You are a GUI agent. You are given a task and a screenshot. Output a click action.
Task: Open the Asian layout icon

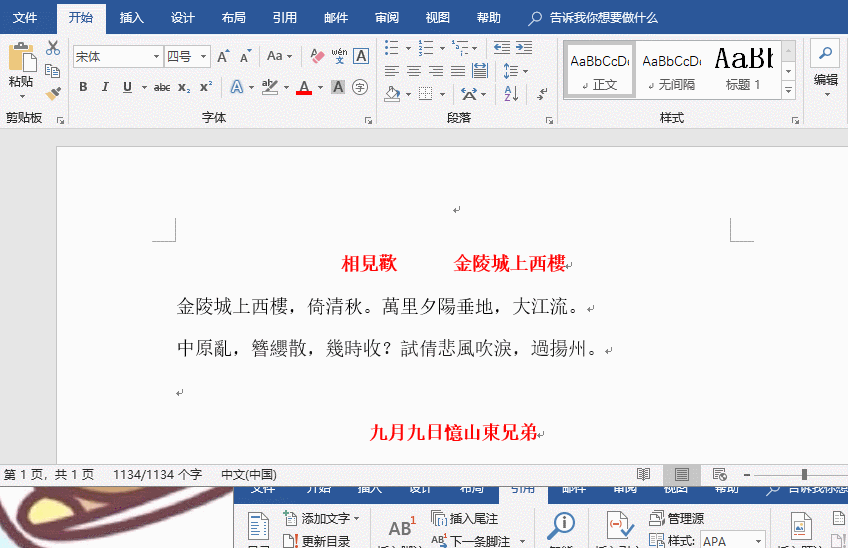tap(469, 94)
